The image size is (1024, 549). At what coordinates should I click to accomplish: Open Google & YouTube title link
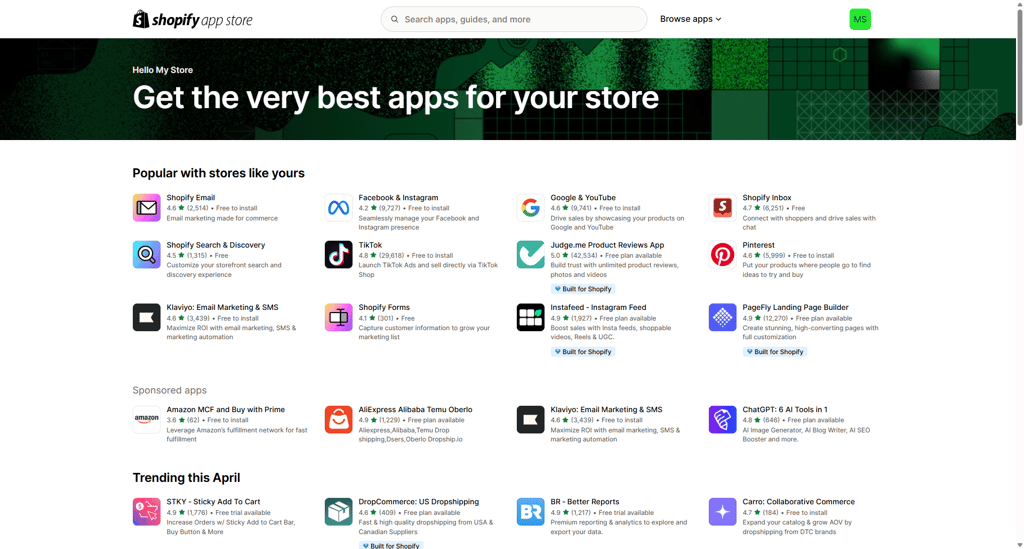coord(583,198)
